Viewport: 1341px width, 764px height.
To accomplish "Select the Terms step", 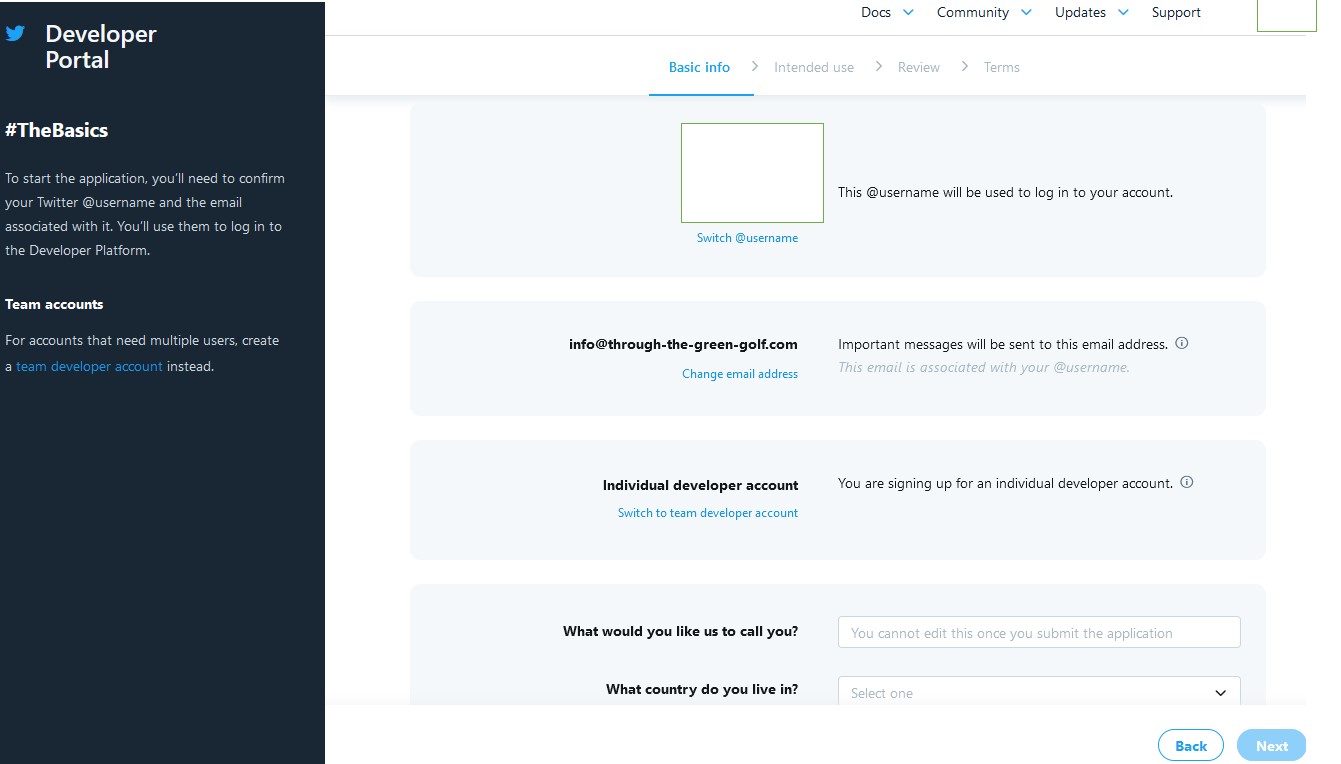I will 1001,67.
